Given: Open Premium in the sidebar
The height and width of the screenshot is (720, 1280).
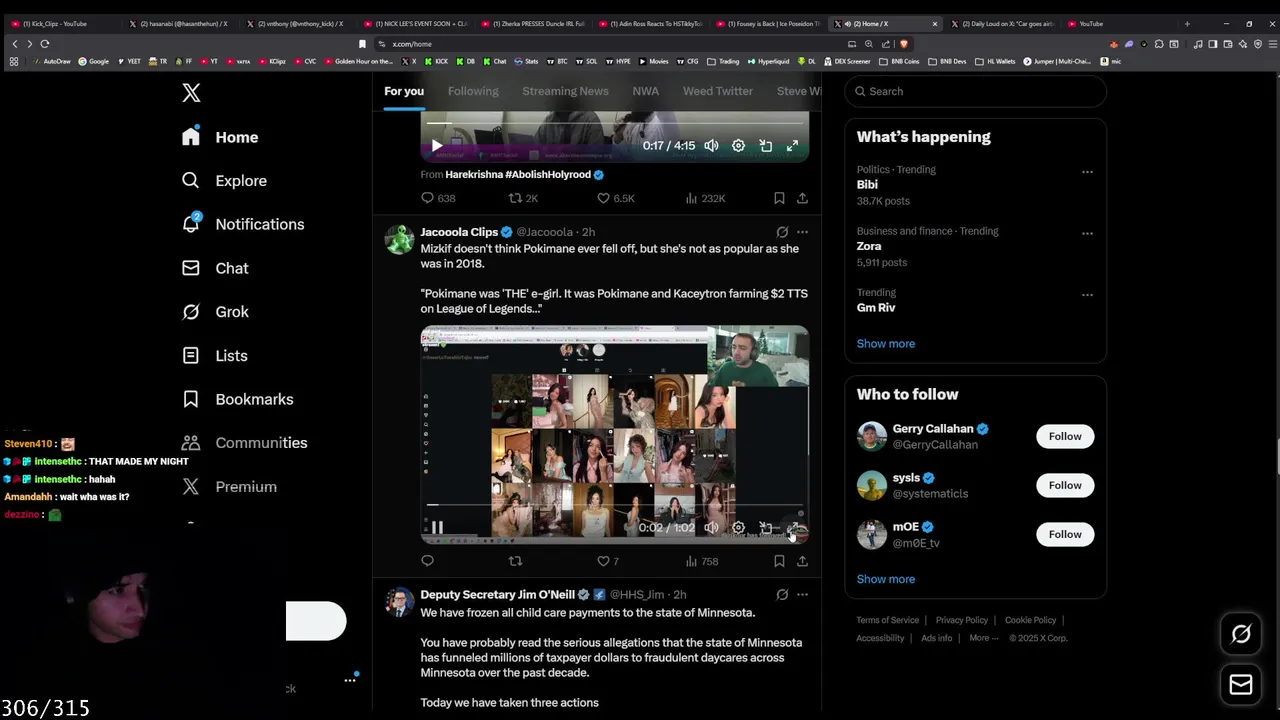Looking at the screenshot, I should click(x=229, y=487).
